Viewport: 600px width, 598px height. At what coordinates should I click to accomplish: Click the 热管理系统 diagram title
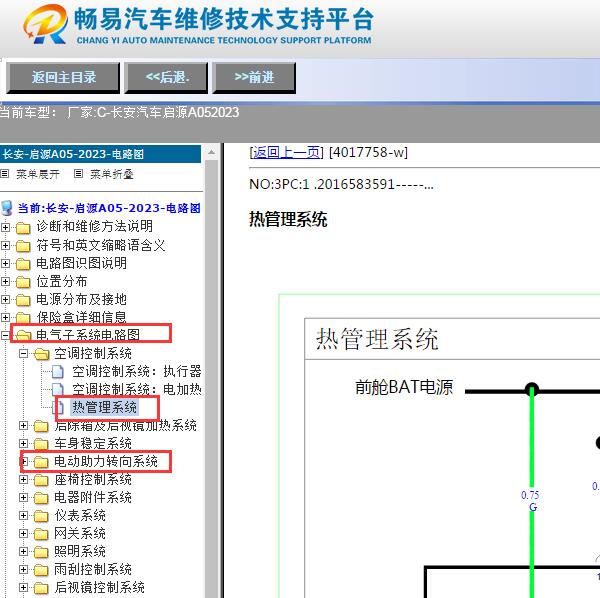(377, 339)
